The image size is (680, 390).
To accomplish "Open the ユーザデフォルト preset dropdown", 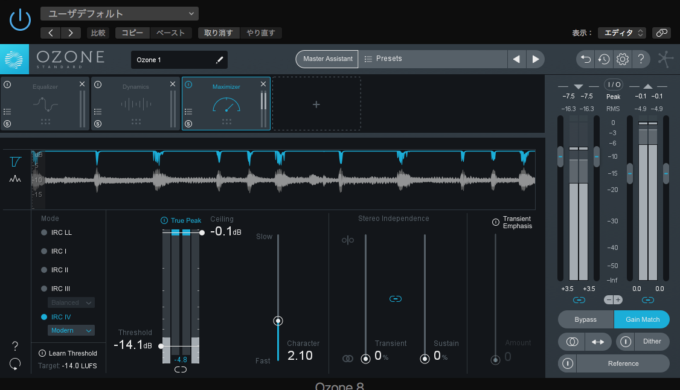I will [x=120, y=14].
